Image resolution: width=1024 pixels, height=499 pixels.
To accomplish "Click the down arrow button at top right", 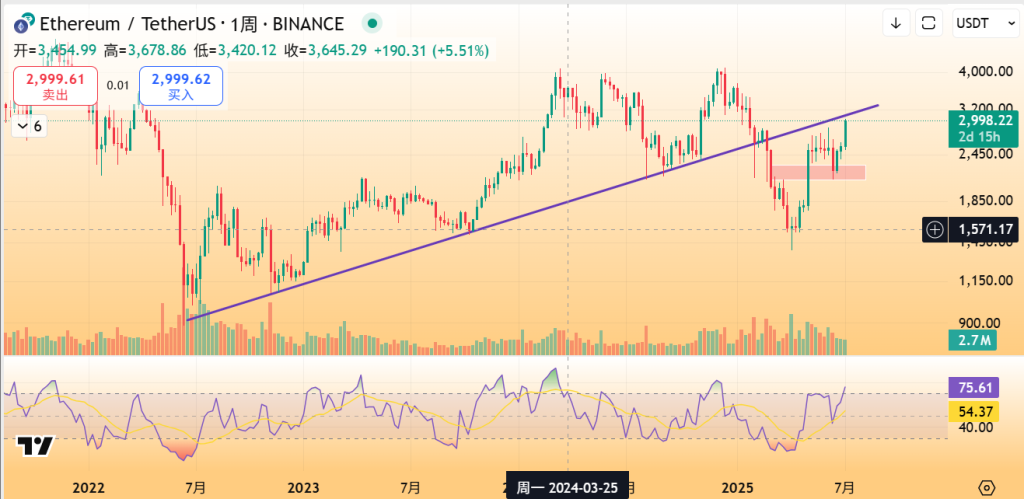I will (896, 24).
